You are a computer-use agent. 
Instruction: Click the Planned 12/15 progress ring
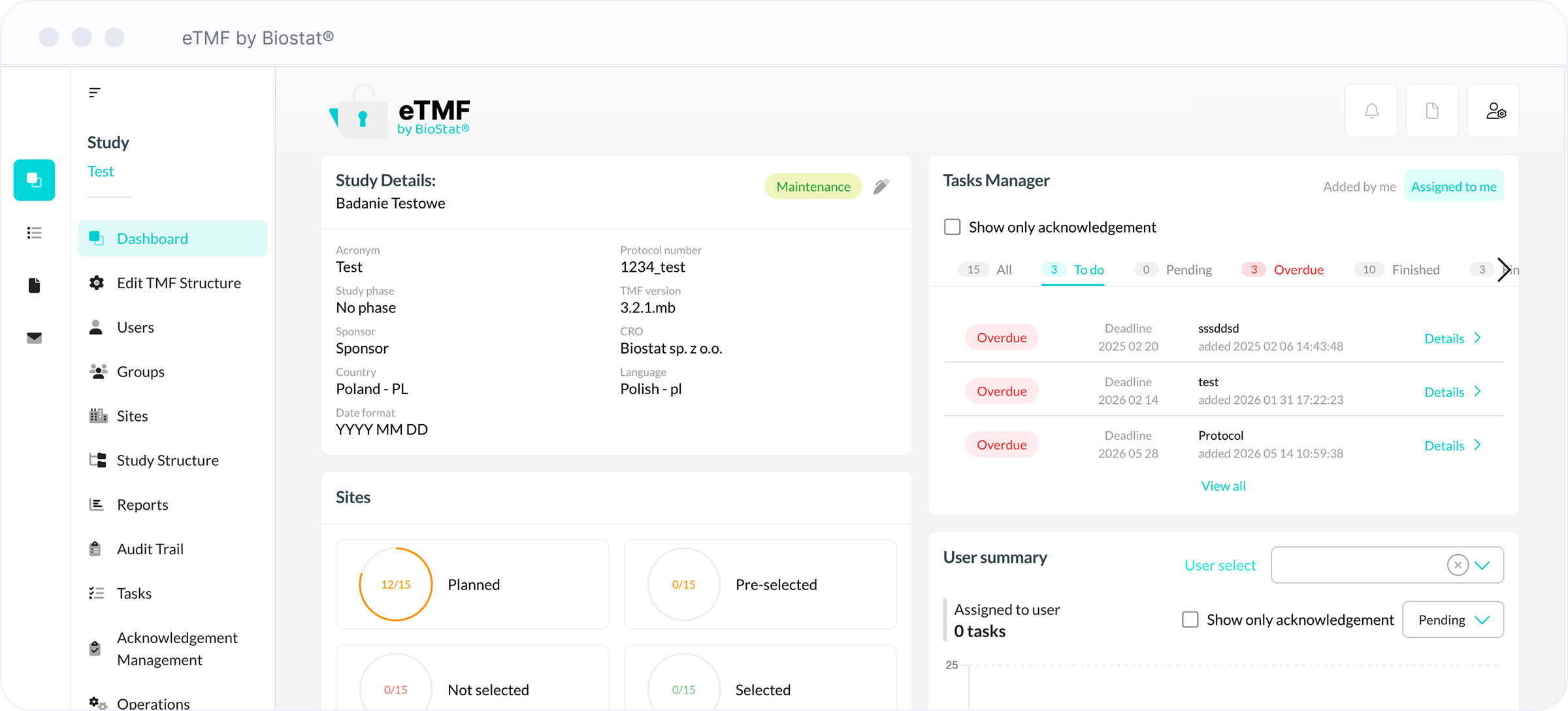tap(396, 584)
